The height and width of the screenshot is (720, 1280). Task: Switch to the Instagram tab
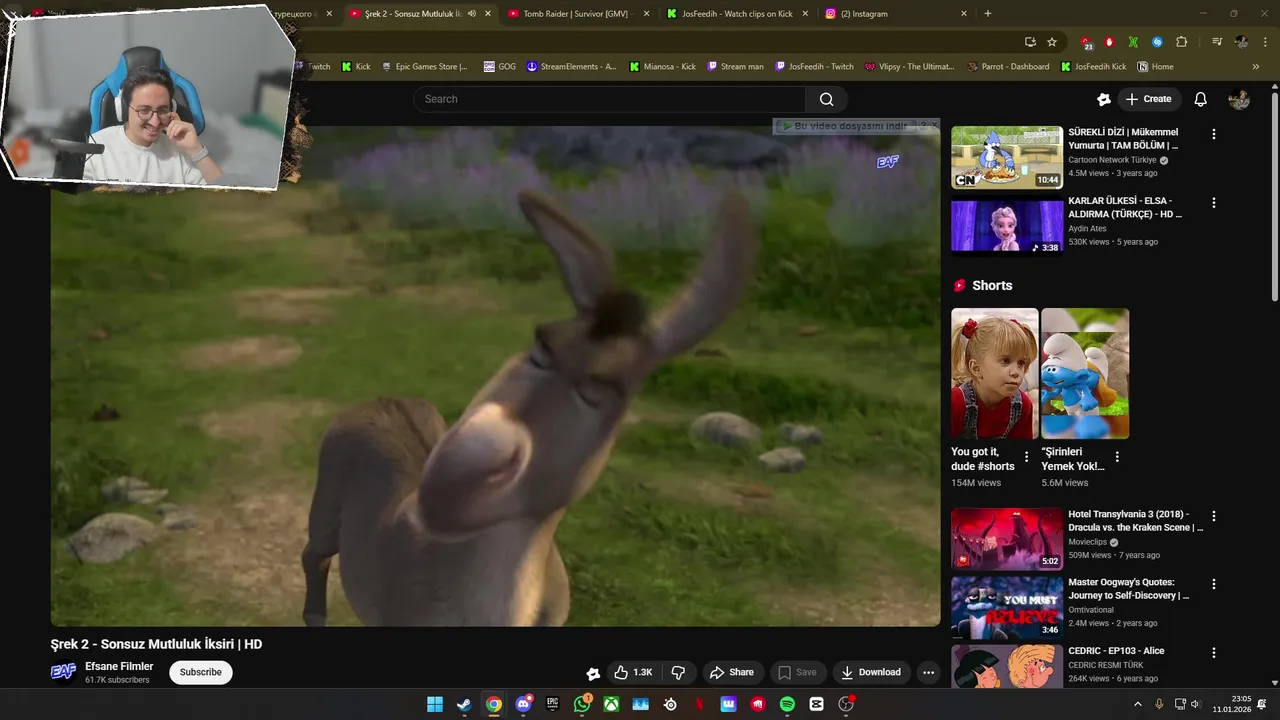[897, 14]
